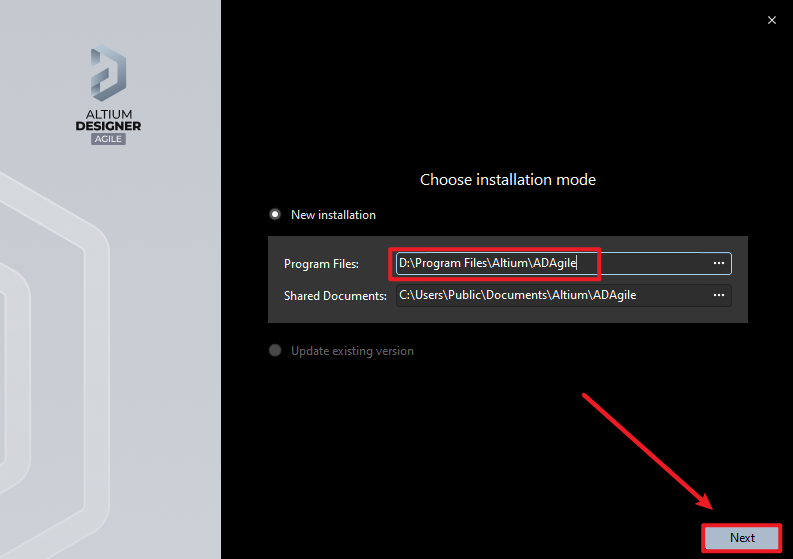
Task: Select the New installation radio button
Action: [x=275, y=214]
